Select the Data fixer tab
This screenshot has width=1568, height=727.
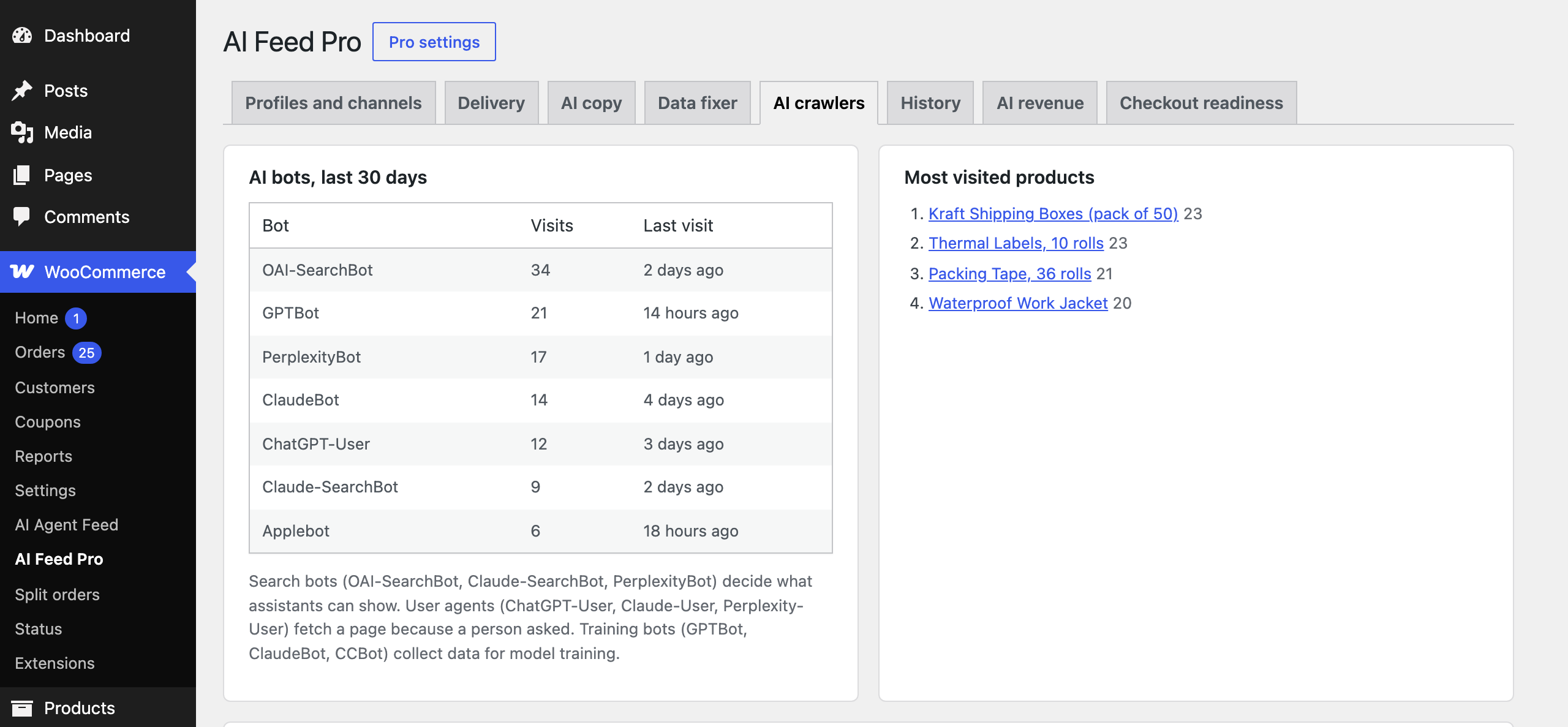[697, 103]
